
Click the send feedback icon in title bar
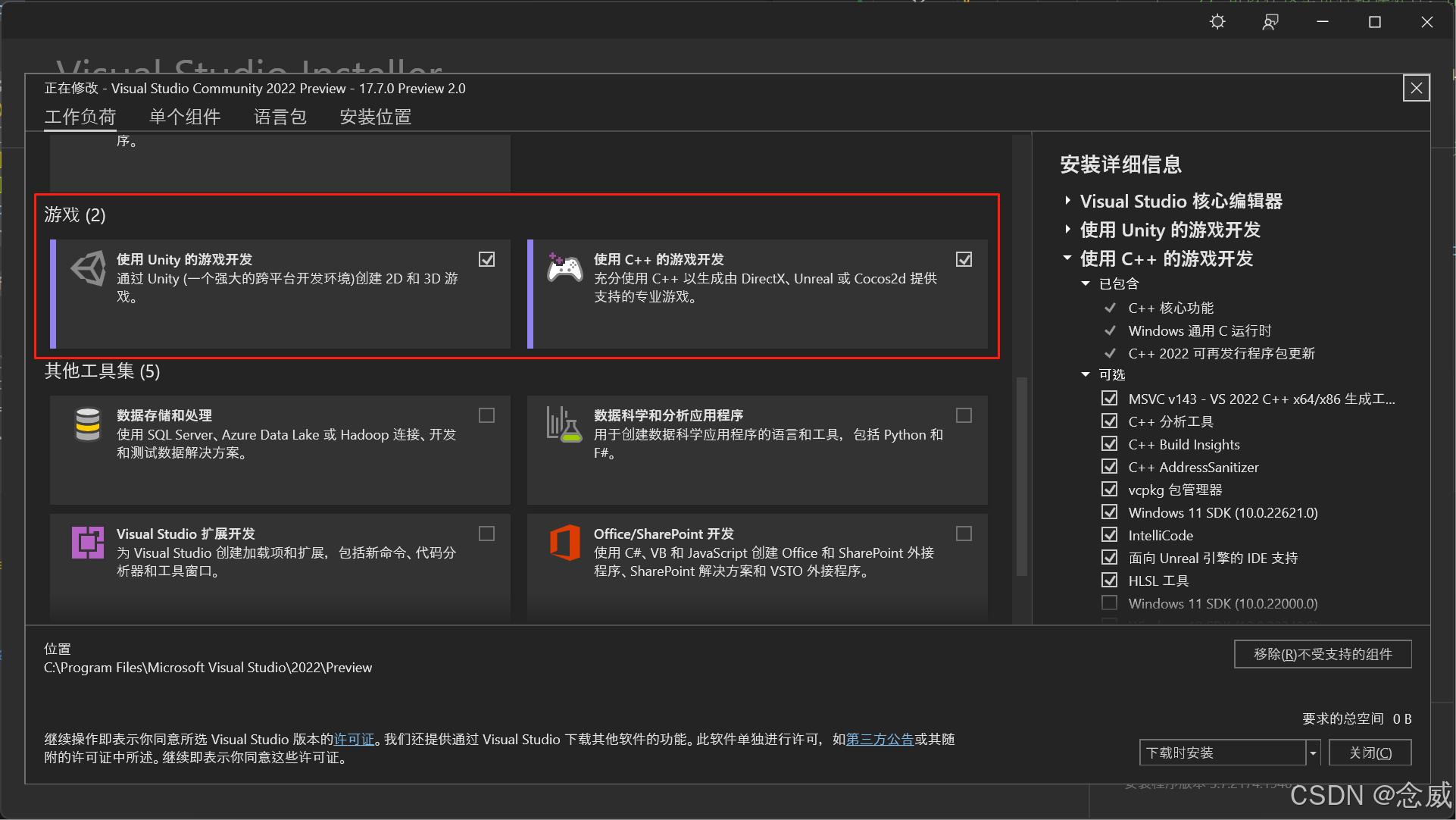[x=1270, y=22]
